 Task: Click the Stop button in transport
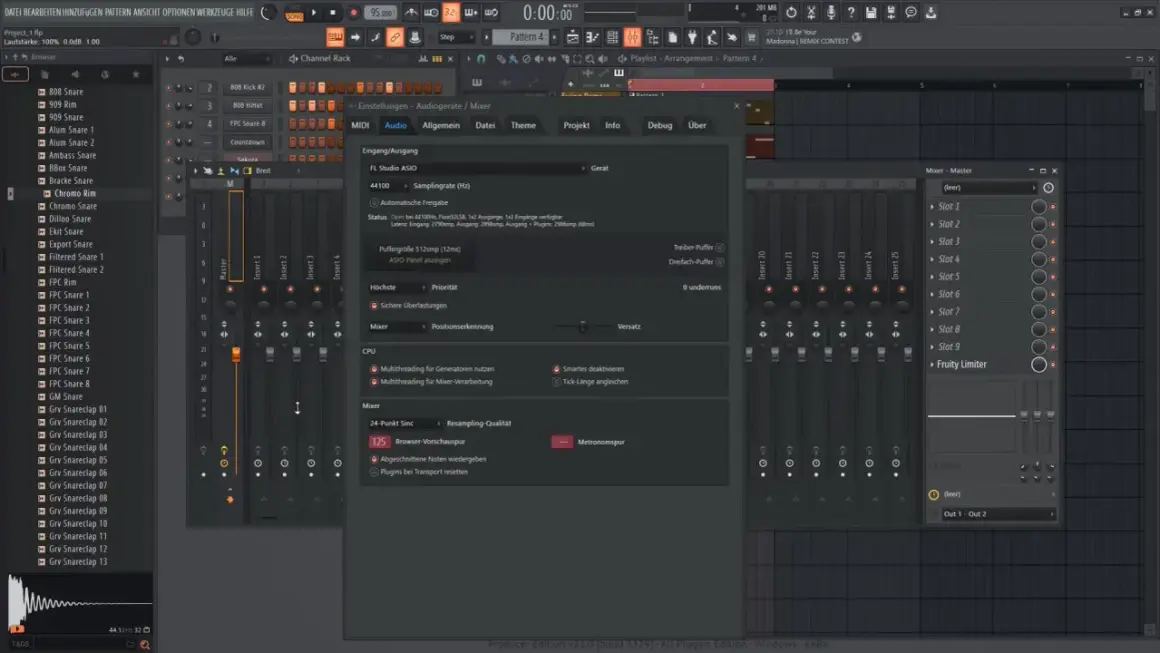[x=333, y=13]
